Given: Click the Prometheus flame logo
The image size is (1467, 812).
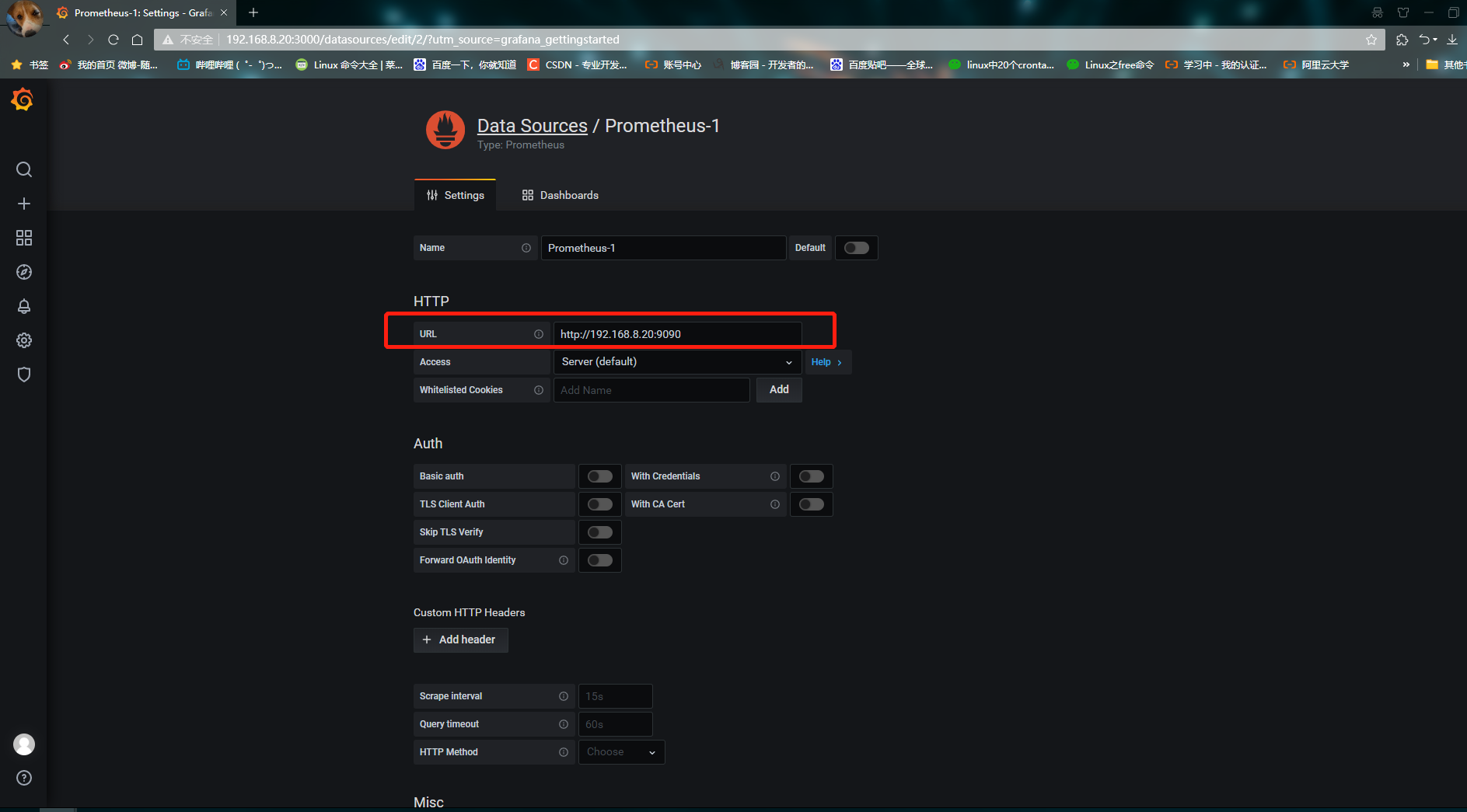Looking at the screenshot, I should (x=445, y=130).
